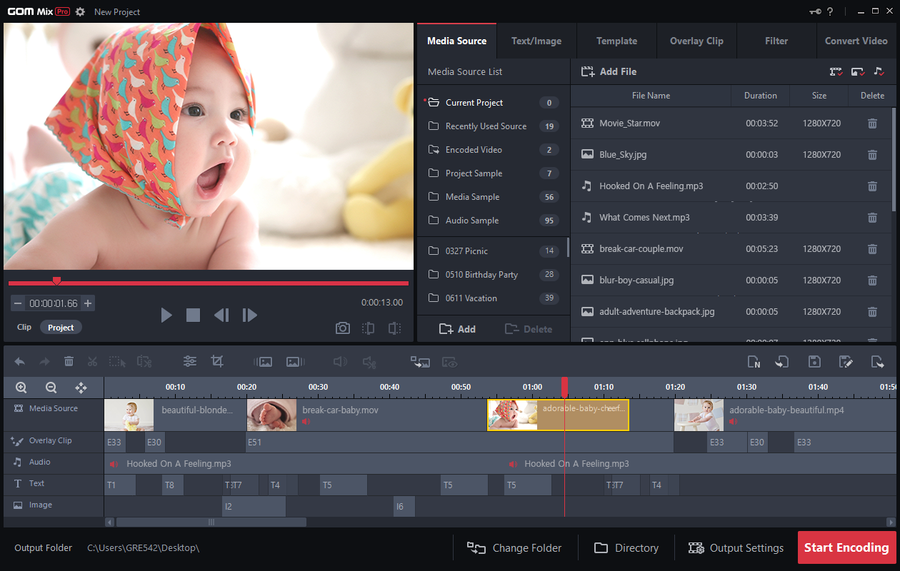
Task: Open the Filter tab
Action: tap(776, 41)
